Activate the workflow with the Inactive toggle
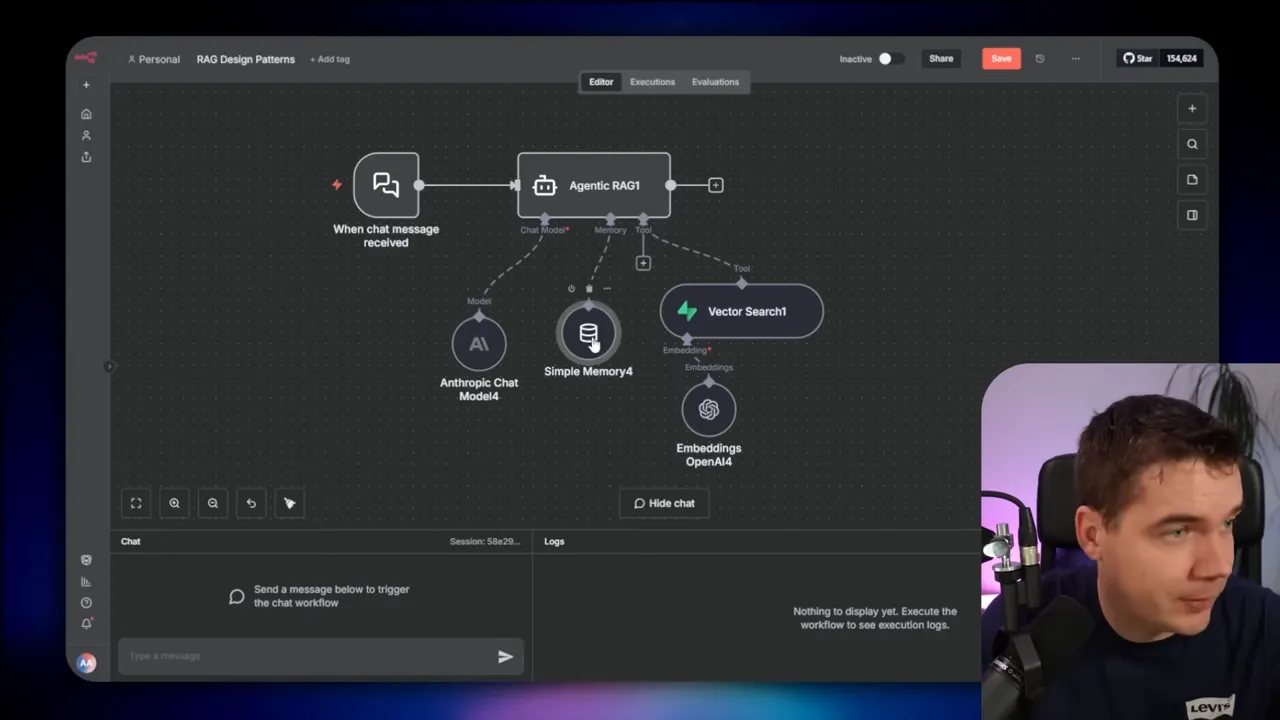Image resolution: width=1280 pixels, height=720 pixels. coord(884,58)
